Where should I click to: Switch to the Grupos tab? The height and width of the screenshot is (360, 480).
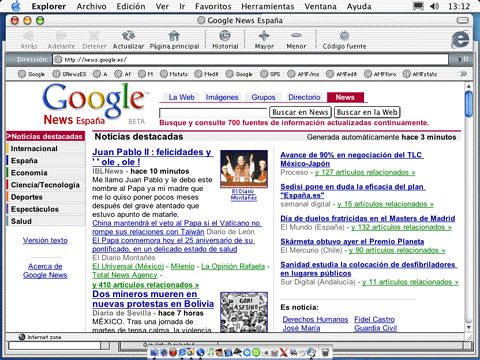click(x=263, y=97)
